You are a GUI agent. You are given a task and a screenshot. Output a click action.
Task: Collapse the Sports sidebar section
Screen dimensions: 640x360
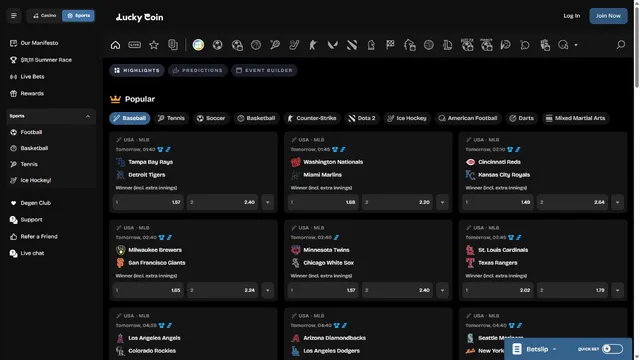click(88, 116)
